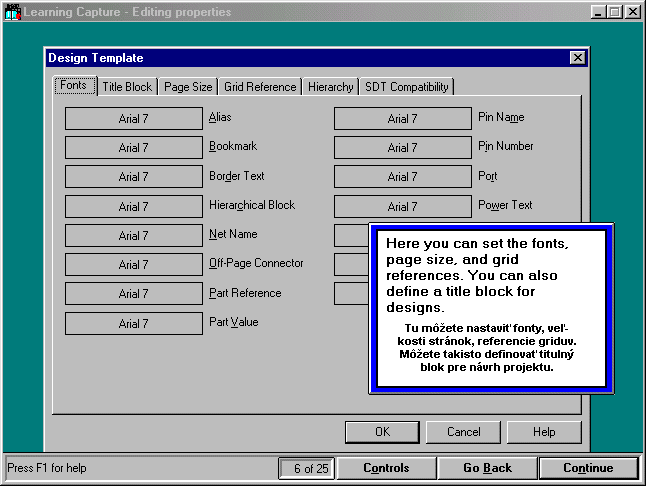Open the SDT Compatibility tab
Screen dimensions: 646x486
point(406,87)
